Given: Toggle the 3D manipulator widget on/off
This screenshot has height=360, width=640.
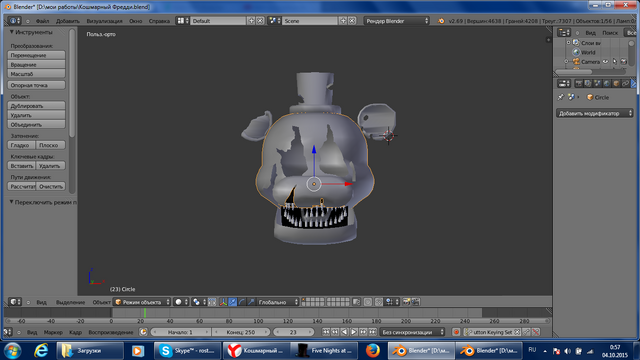Looking at the screenshot, I should (223, 302).
